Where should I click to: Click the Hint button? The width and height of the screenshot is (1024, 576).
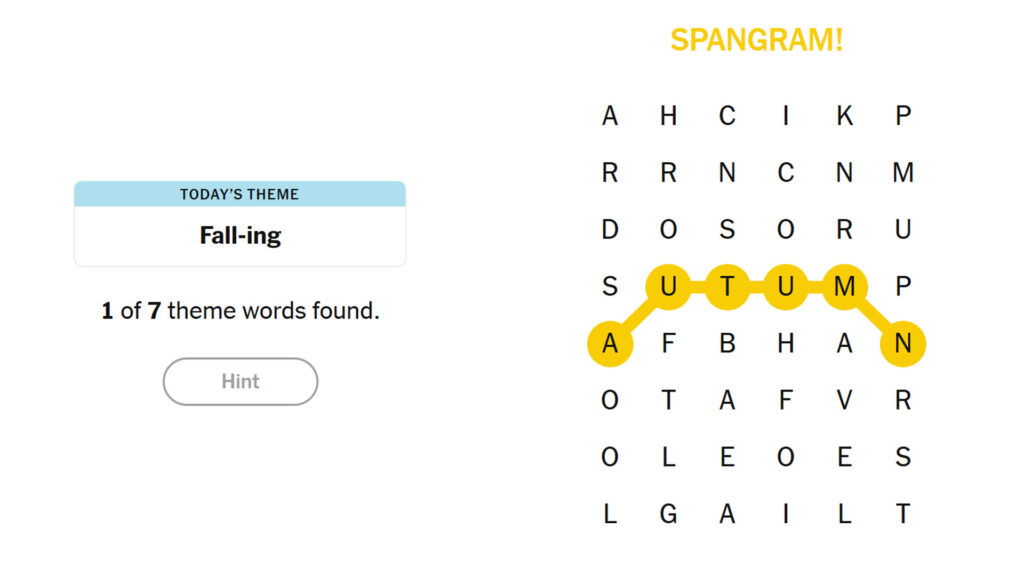coord(239,382)
